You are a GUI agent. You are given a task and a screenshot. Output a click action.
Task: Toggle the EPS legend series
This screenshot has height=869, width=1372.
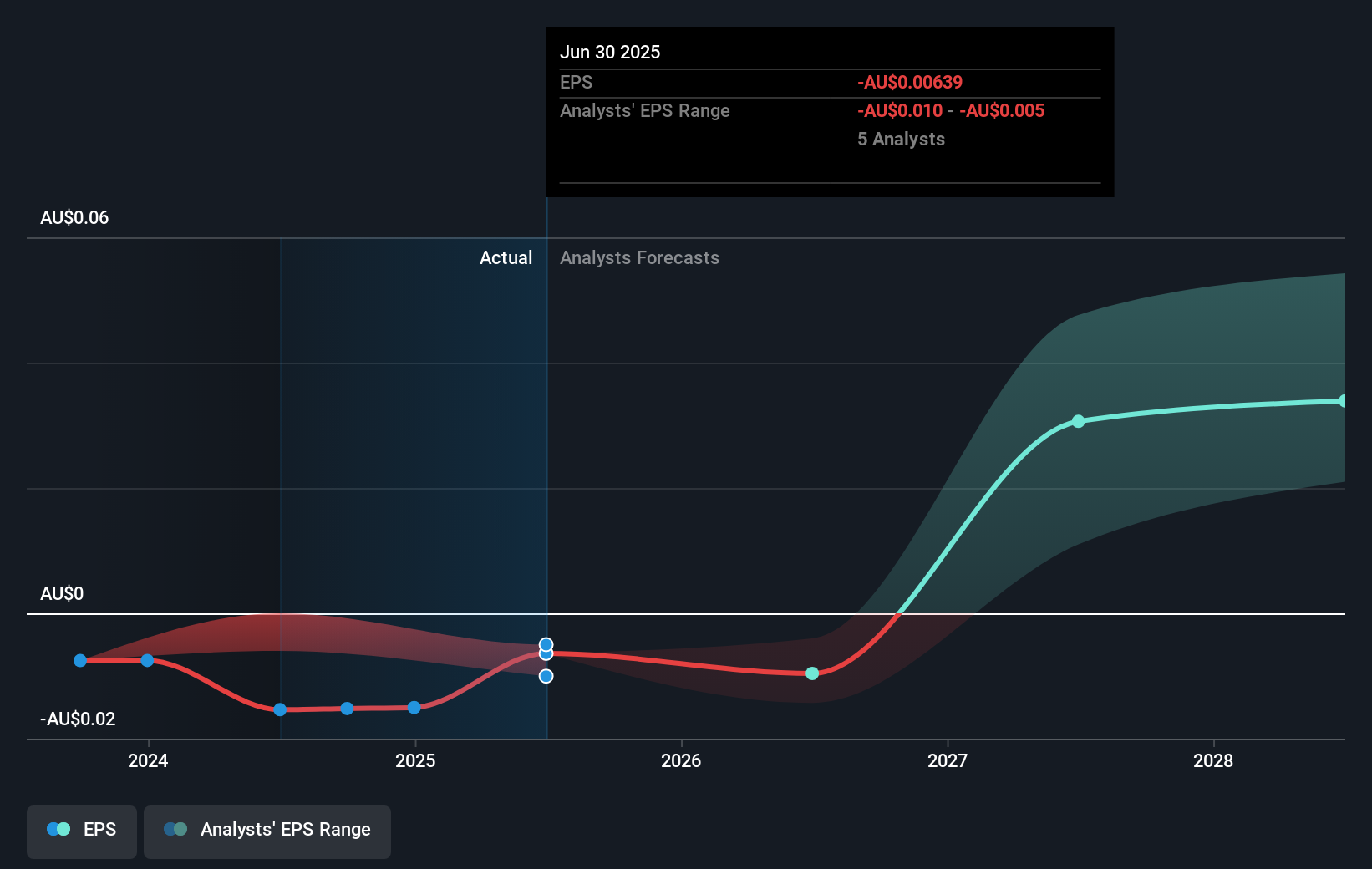pos(82,831)
